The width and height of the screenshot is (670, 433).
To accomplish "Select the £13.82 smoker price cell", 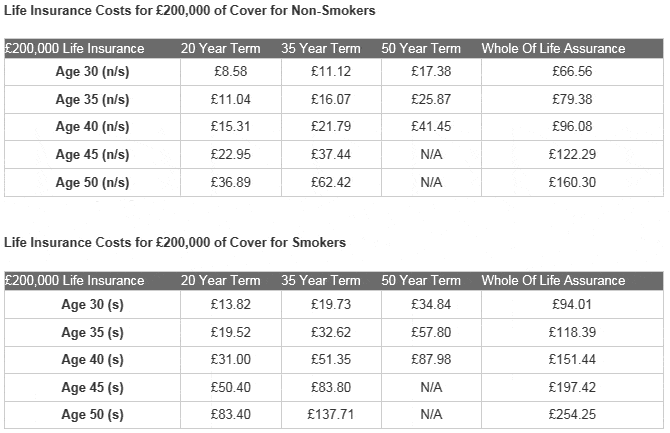I will click(x=231, y=304).
